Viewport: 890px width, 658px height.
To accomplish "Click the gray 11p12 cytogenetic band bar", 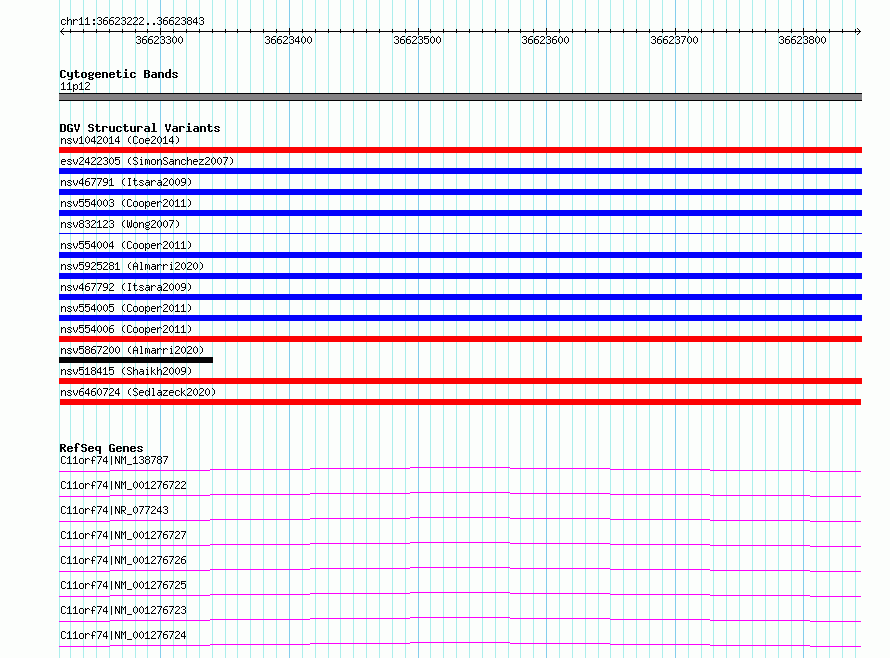I will coord(460,97).
